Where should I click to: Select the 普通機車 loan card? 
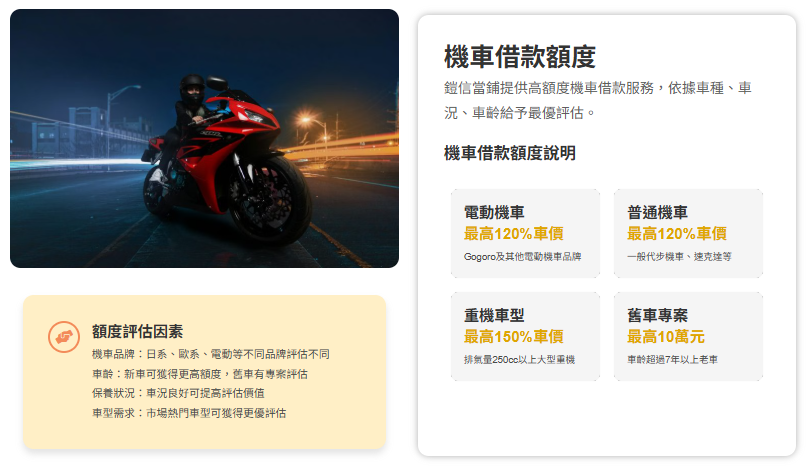(x=688, y=234)
